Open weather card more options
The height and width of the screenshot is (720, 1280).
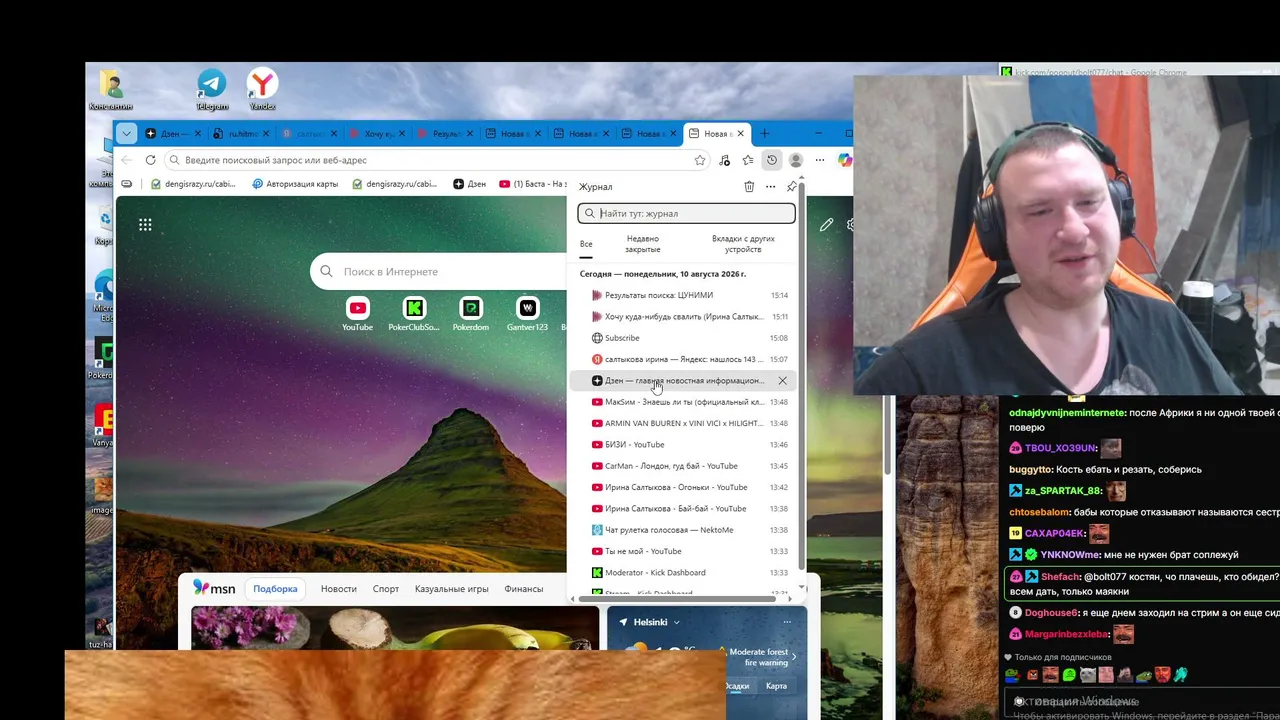(x=787, y=622)
